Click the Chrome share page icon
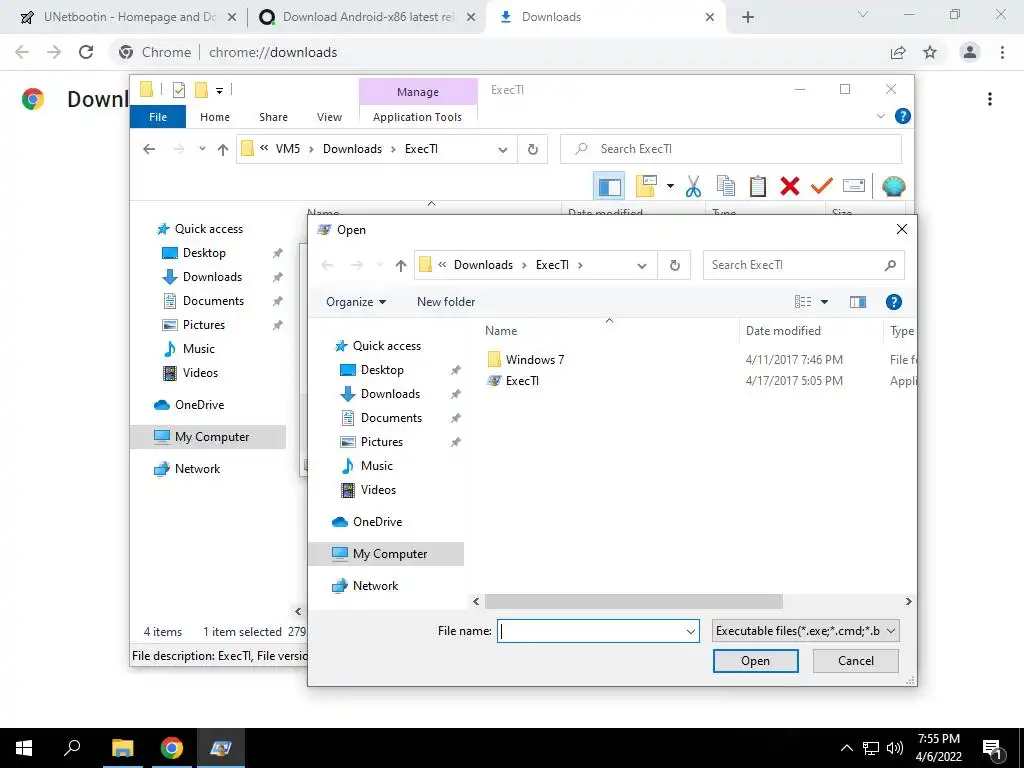The height and width of the screenshot is (768, 1024). point(898,52)
